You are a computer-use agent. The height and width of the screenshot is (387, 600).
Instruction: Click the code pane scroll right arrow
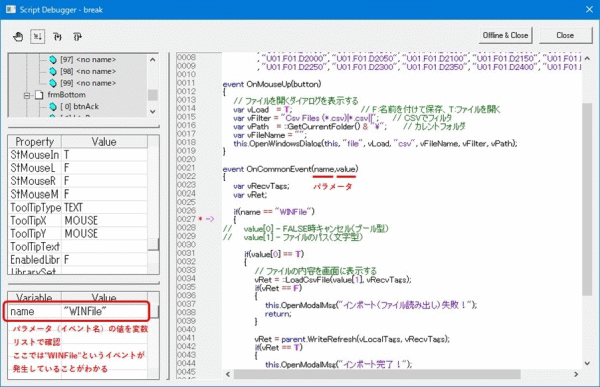coord(576,374)
